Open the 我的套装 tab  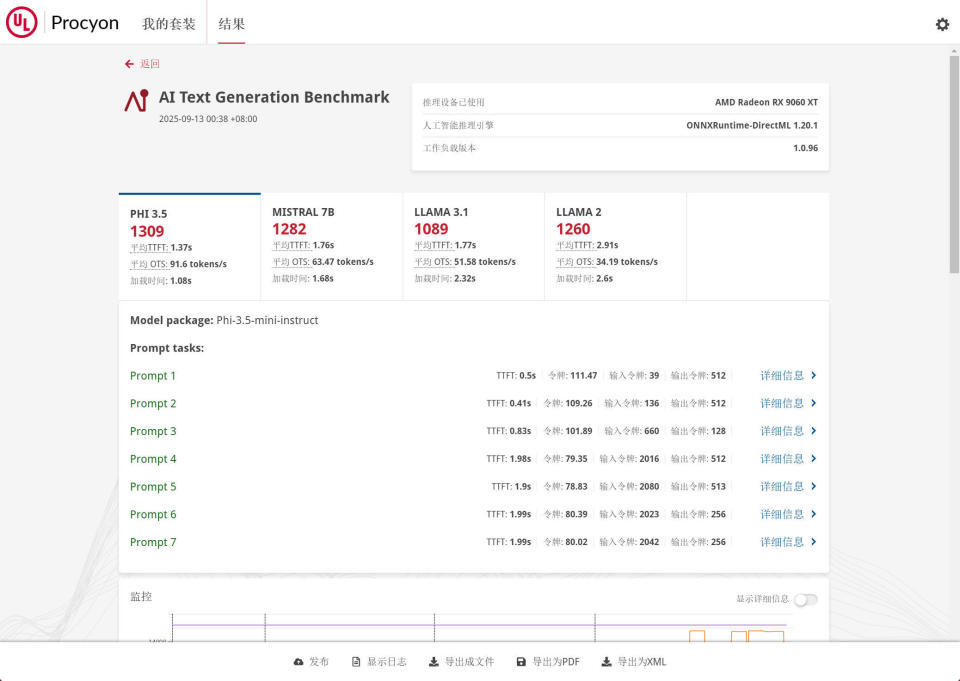168,24
